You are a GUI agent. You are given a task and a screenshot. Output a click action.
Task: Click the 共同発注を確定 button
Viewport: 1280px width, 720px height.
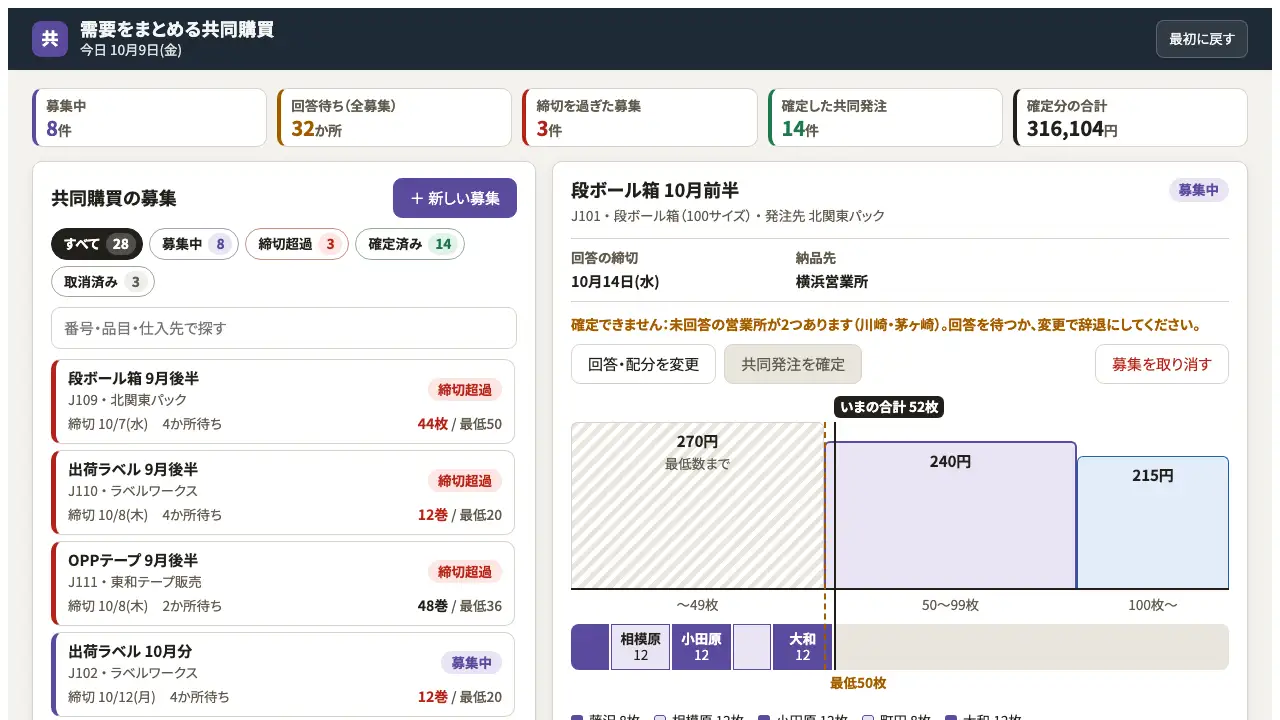click(793, 364)
